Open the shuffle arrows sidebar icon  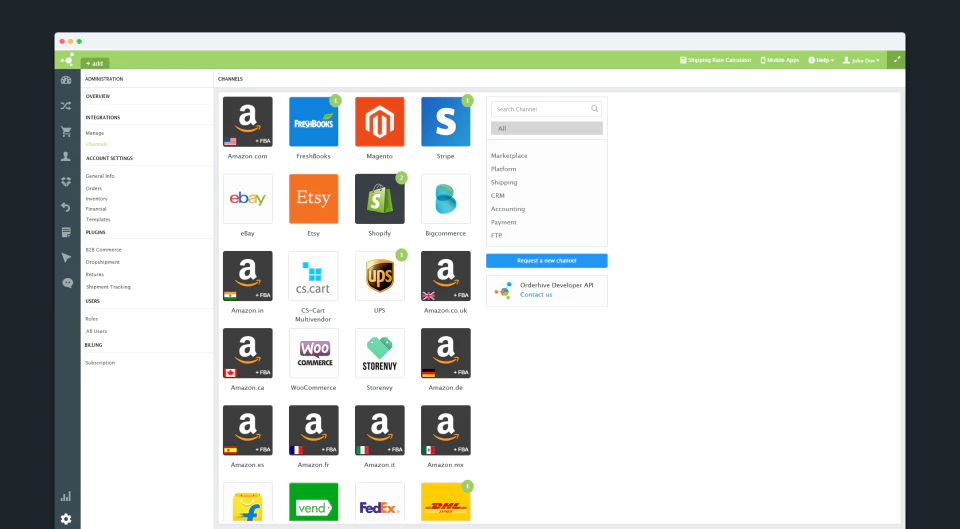coord(66,106)
